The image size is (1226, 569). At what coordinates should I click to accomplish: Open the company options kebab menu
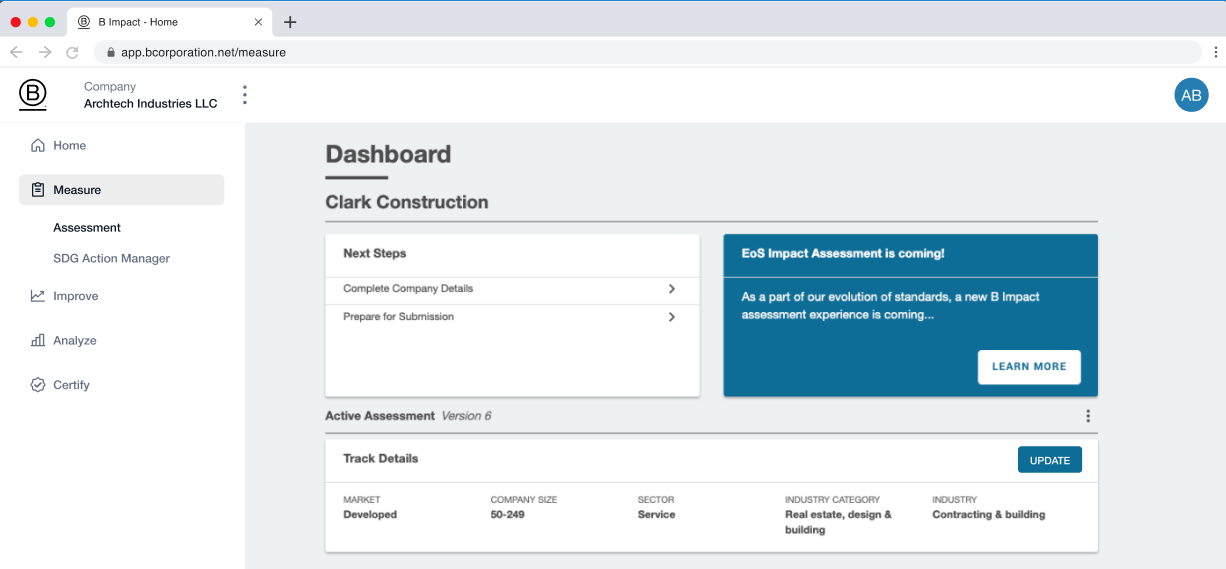coord(245,95)
